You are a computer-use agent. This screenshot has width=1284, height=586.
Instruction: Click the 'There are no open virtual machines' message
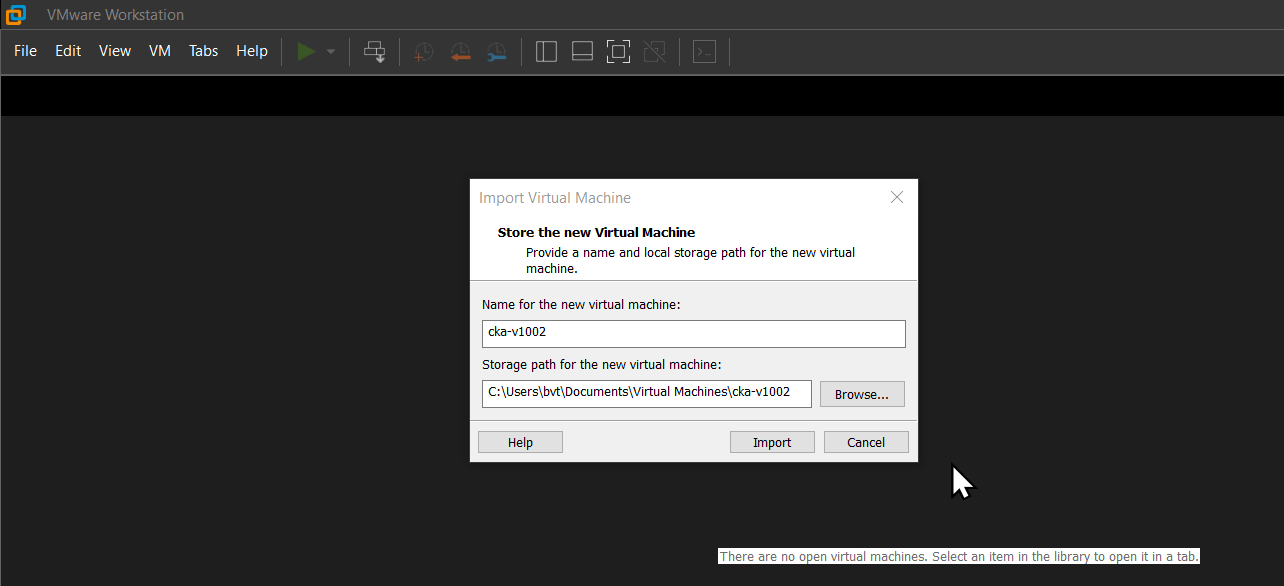pyautogui.click(x=959, y=556)
